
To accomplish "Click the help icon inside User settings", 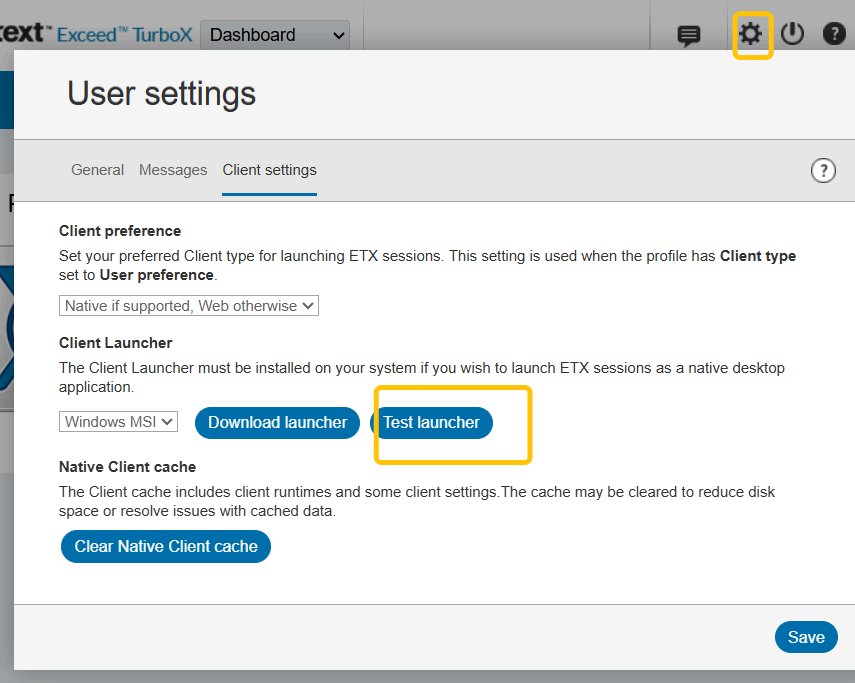I will [822, 170].
